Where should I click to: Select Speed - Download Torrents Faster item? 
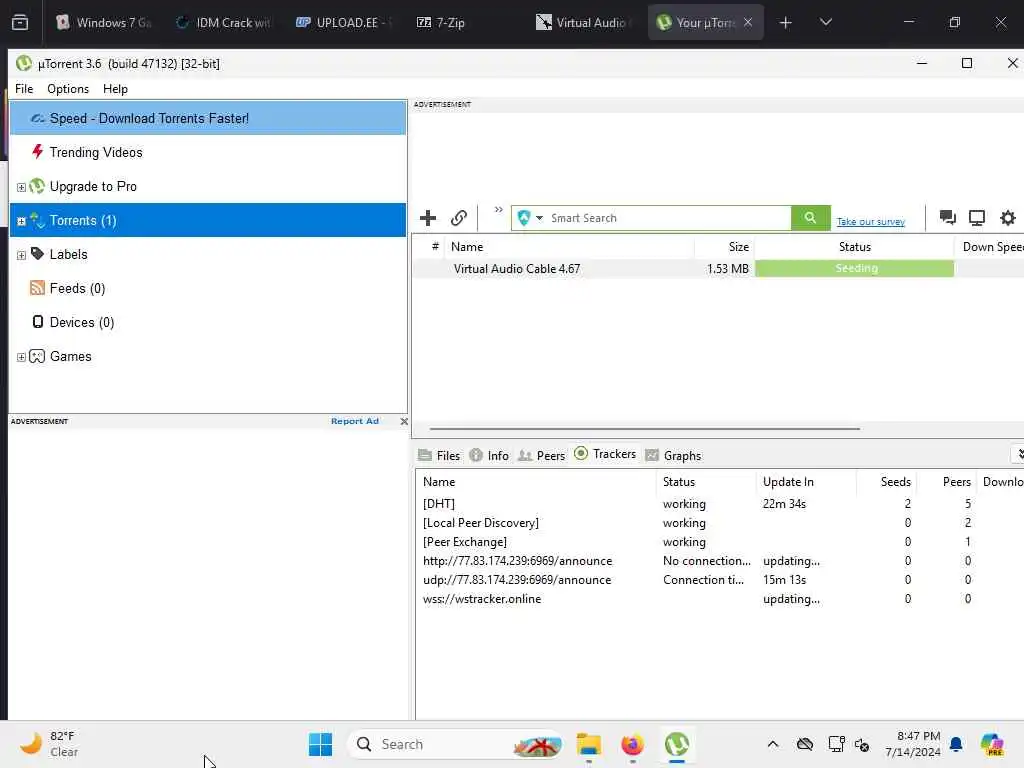pos(208,118)
